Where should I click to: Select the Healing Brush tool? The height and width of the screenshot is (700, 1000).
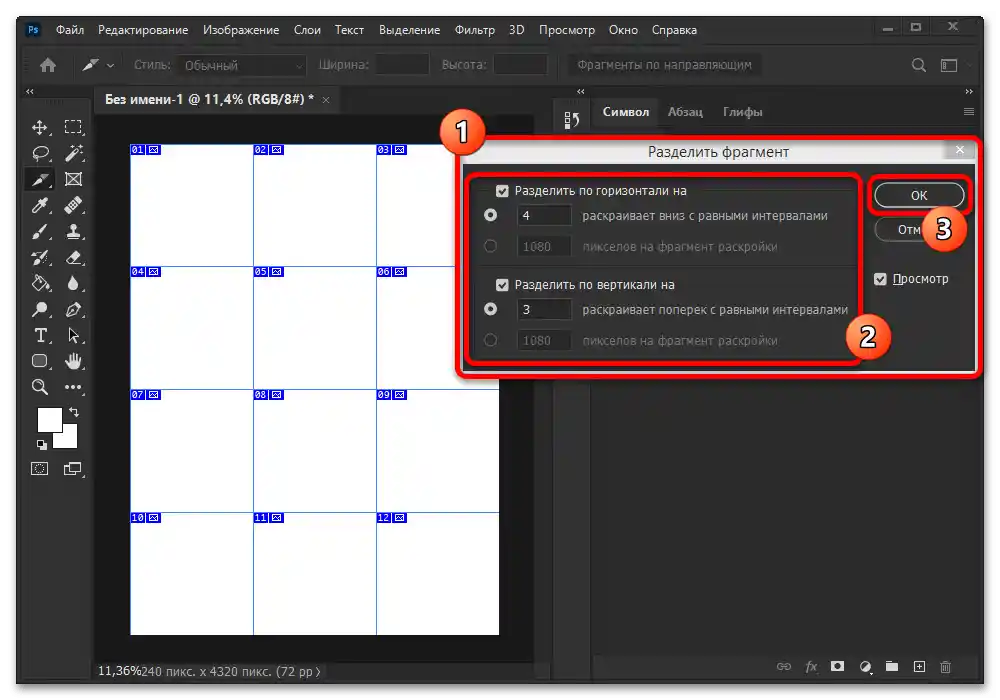click(x=73, y=205)
